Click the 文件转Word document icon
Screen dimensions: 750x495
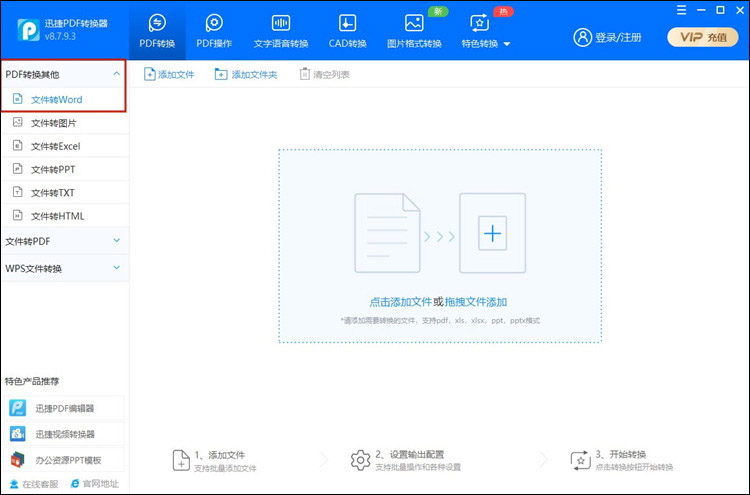coord(18,99)
